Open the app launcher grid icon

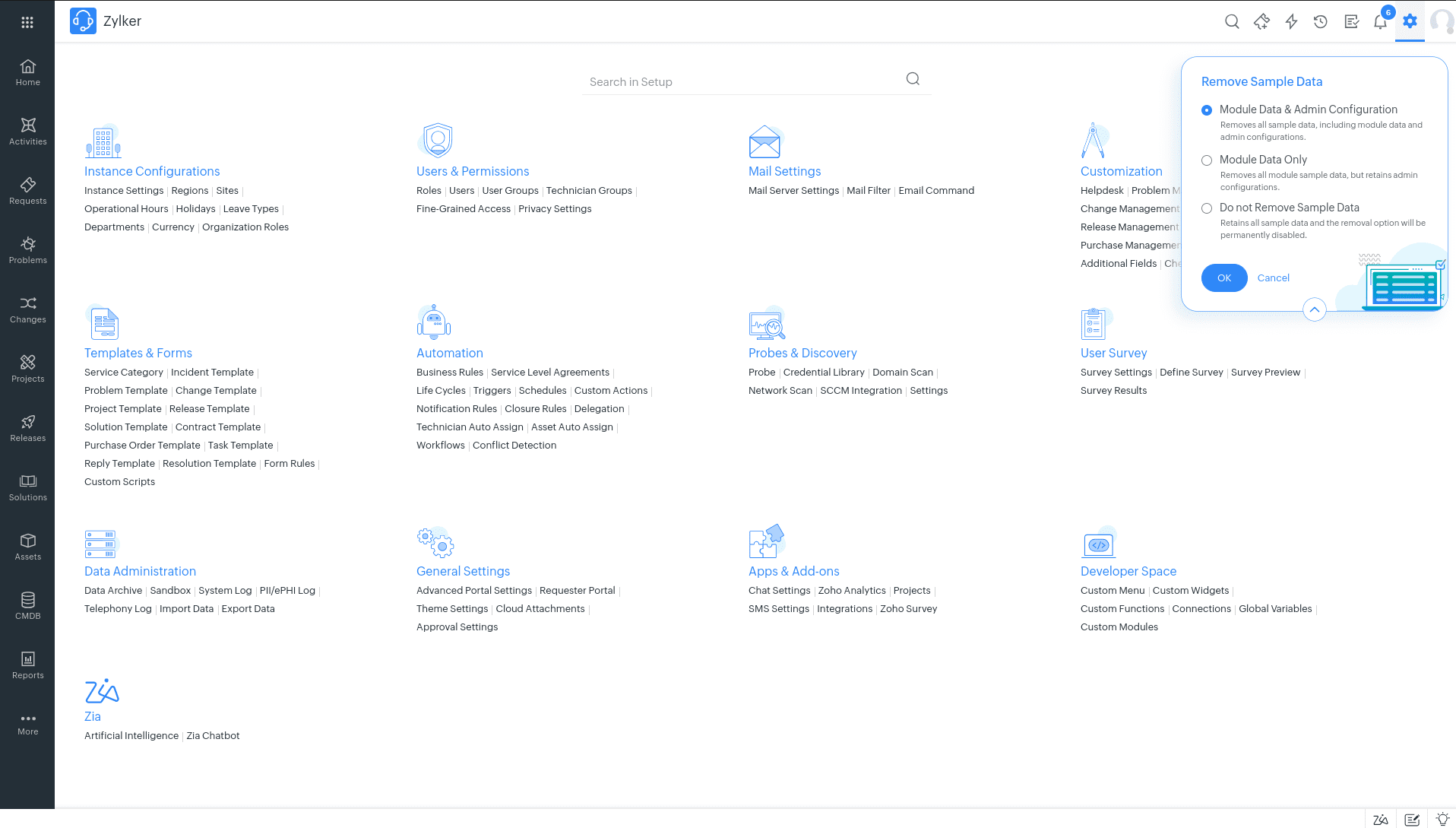(27, 22)
